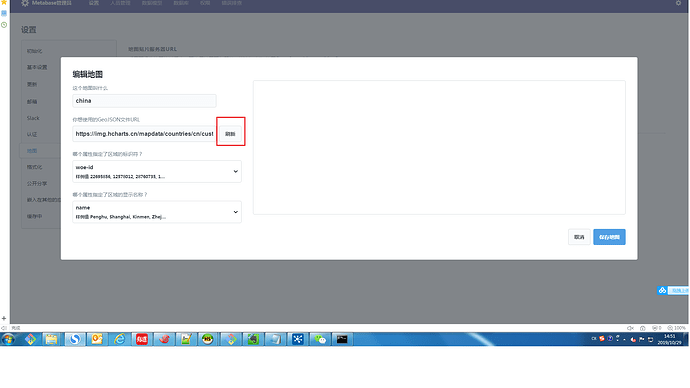The image size is (690, 388).
Task: Open the General settings section below Setup
Action: click(x=37, y=67)
